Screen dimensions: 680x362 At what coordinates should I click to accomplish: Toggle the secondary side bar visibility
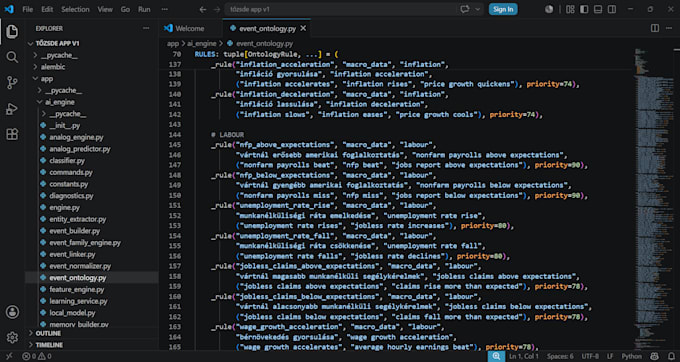611,9
